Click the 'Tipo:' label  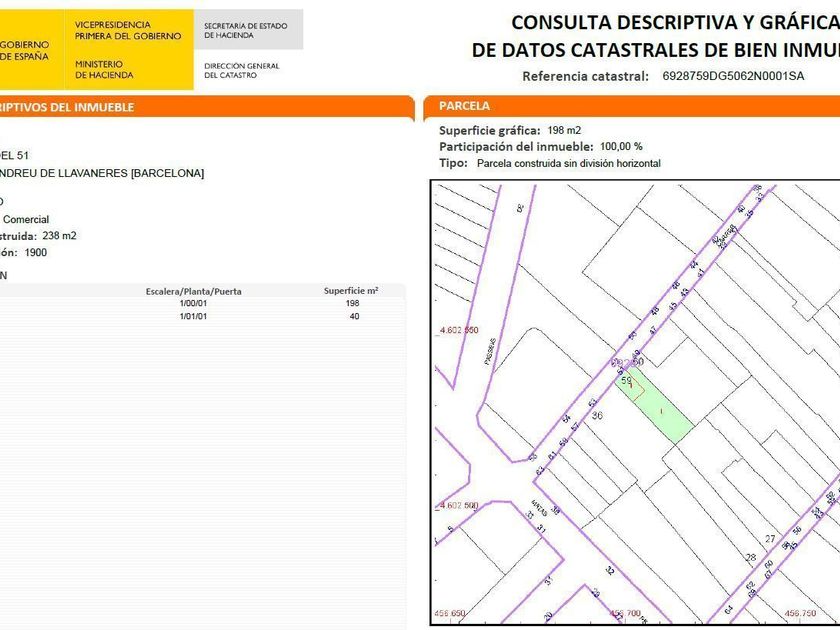[x=453, y=163]
